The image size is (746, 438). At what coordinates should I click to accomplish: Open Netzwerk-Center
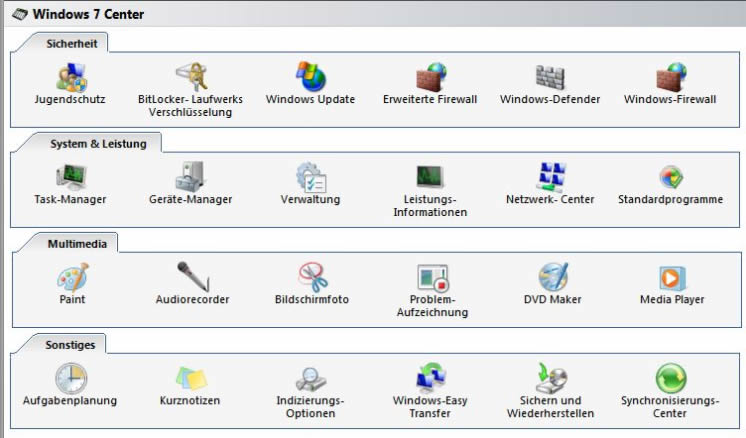[551, 177]
